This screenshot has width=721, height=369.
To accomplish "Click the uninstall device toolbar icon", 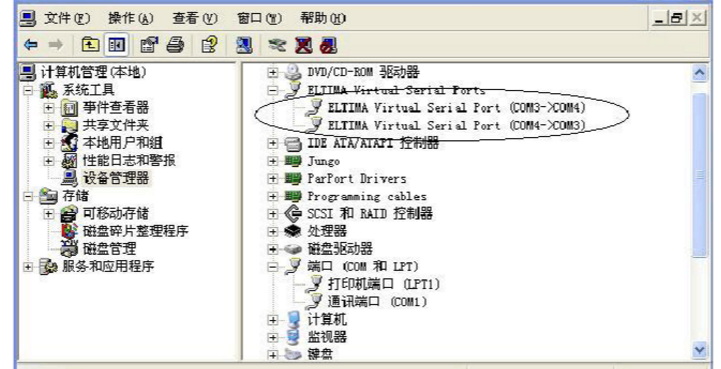I will point(303,45).
